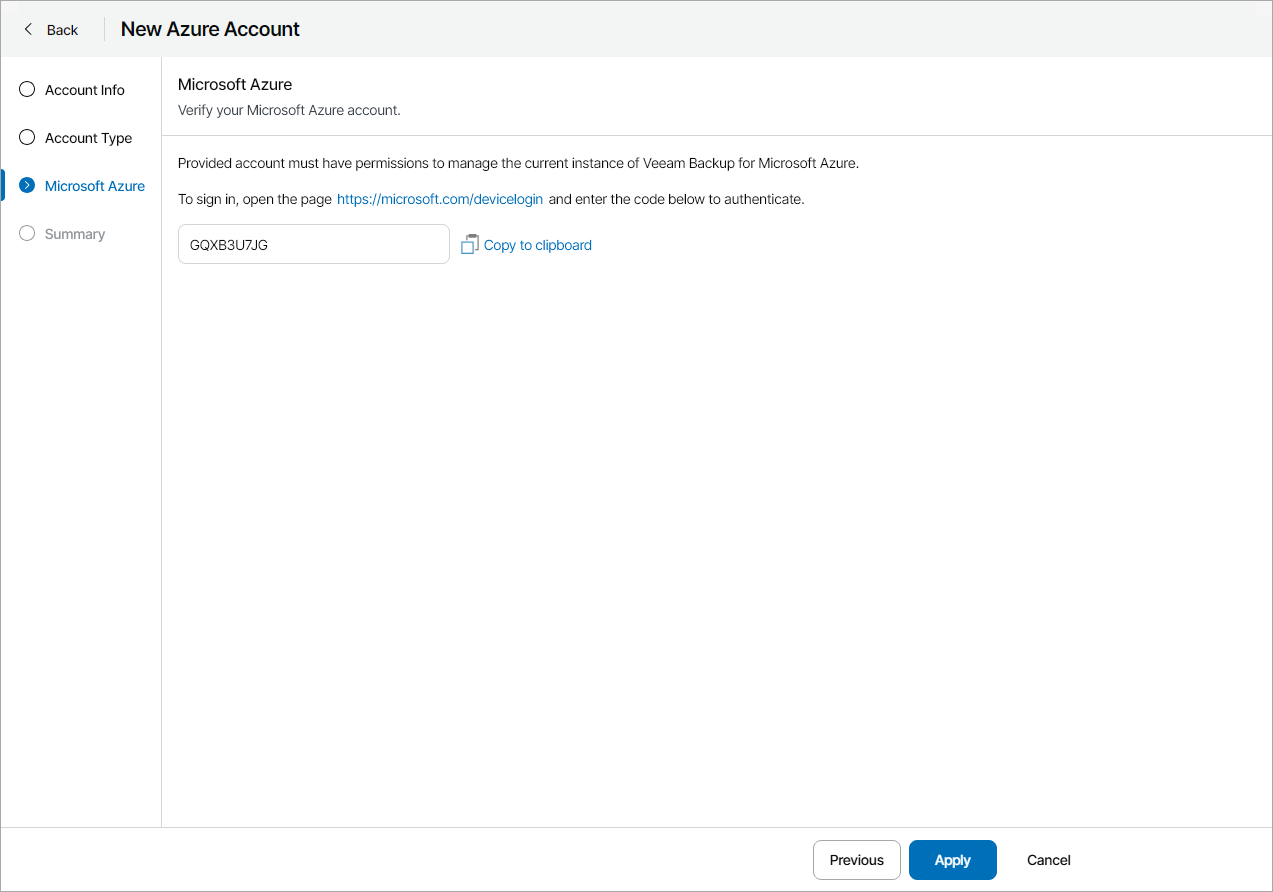
Task: Click the blue arrow icon on Microsoft Azure step
Action: (26, 185)
